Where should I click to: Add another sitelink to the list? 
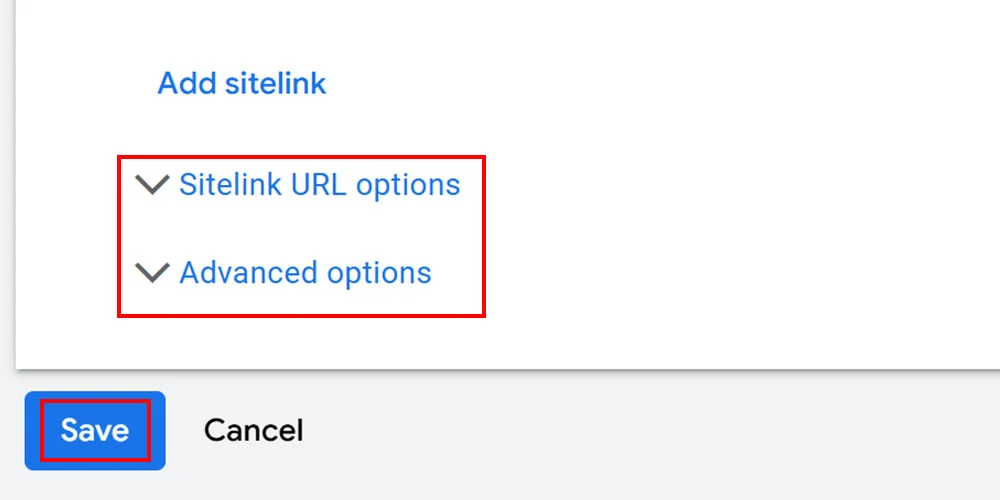pyautogui.click(x=242, y=83)
